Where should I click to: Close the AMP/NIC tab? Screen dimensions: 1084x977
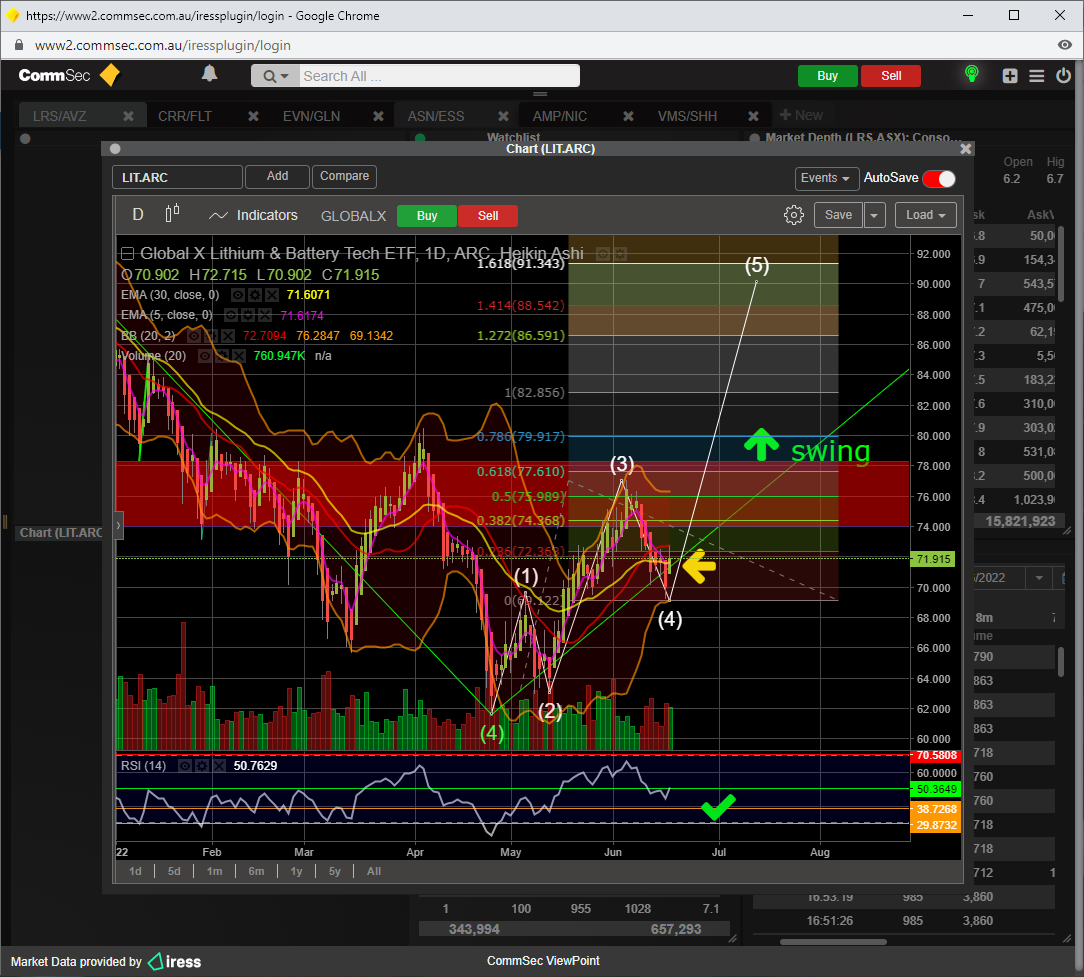(x=628, y=116)
